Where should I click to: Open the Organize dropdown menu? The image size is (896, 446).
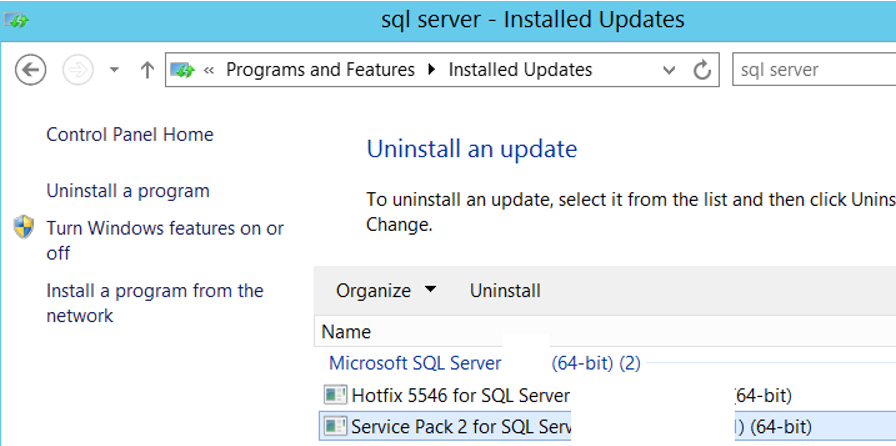coord(386,290)
